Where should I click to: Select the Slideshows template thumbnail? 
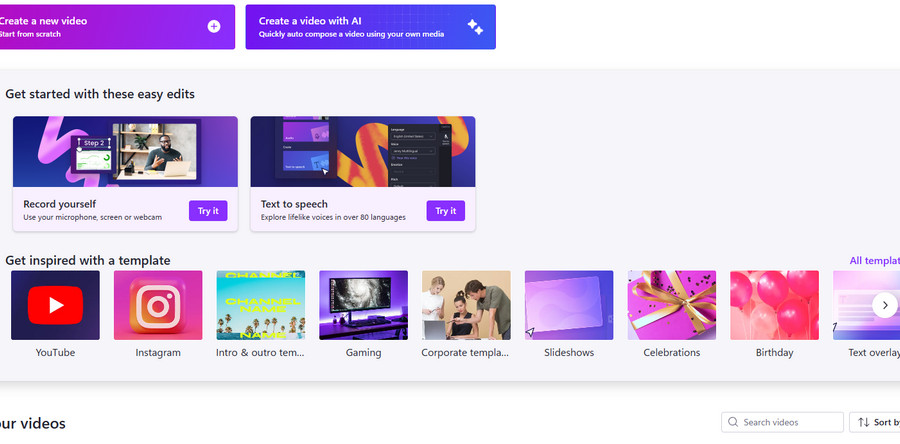pos(569,305)
